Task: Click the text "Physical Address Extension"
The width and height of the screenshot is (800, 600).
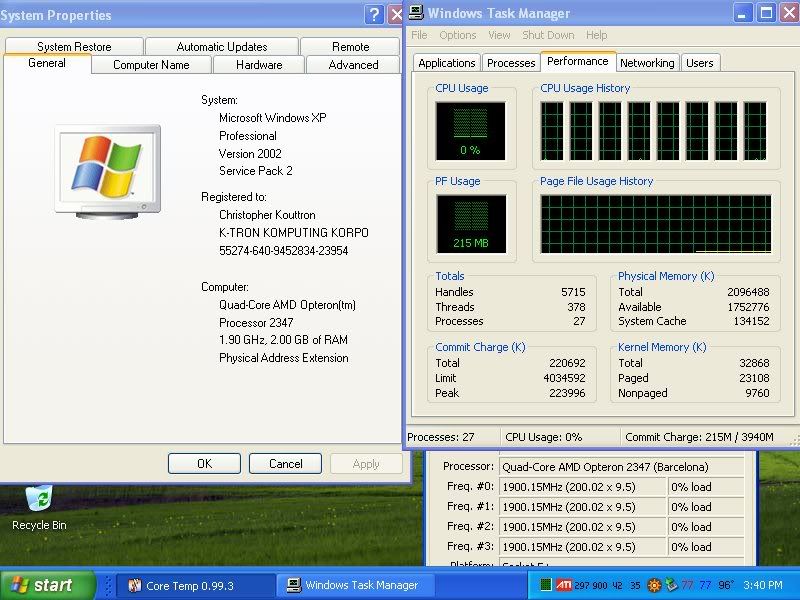Action: click(284, 358)
